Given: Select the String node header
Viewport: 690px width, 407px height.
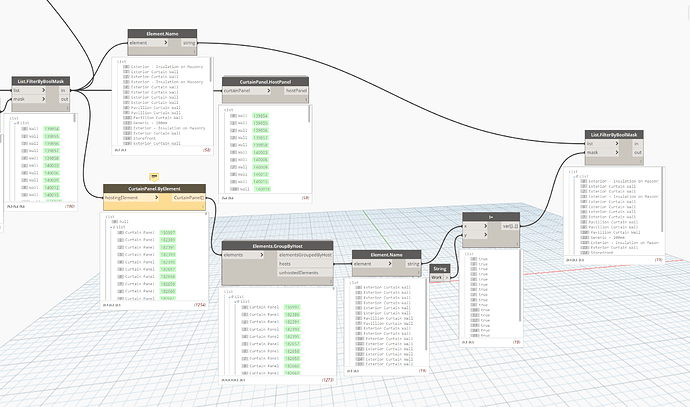Looking at the screenshot, I should point(440,268).
